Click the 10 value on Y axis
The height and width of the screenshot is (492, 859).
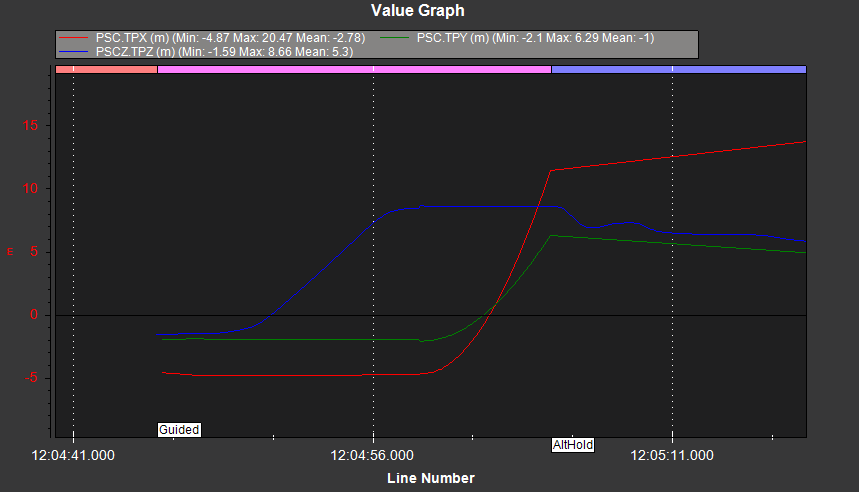coord(31,188)
